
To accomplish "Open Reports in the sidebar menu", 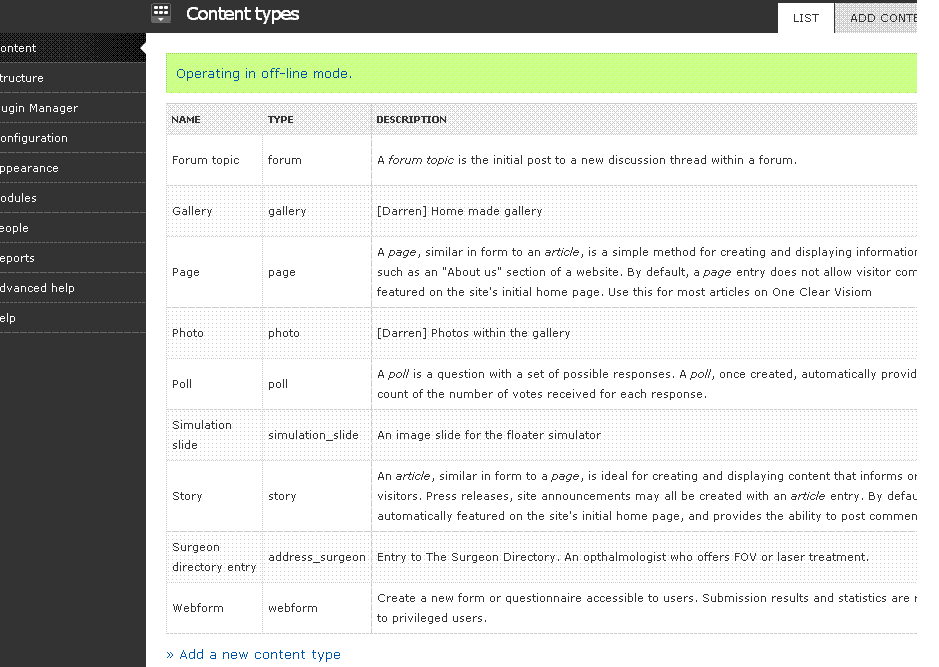I will [18, 258].
